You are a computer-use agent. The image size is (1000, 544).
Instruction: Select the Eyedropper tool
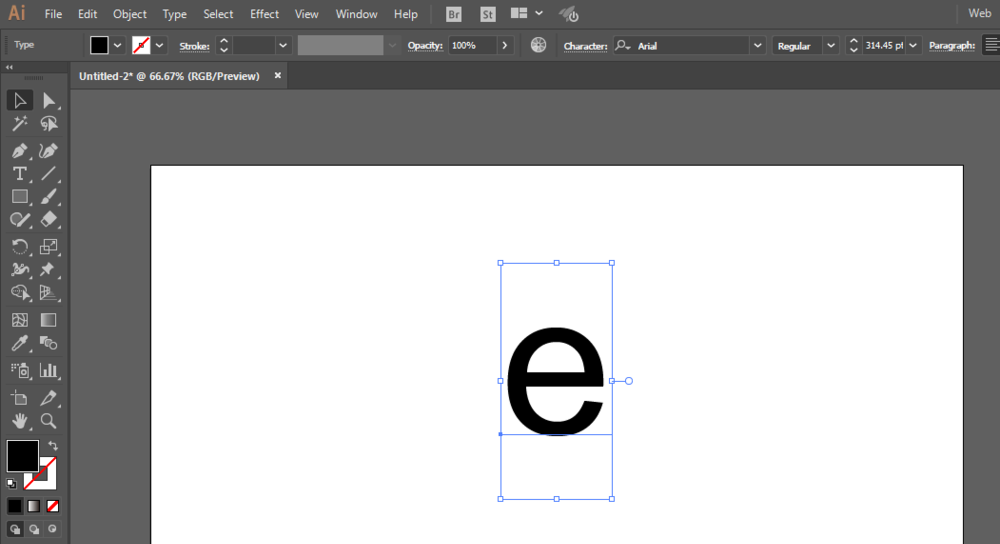click(x=19, y=344)
